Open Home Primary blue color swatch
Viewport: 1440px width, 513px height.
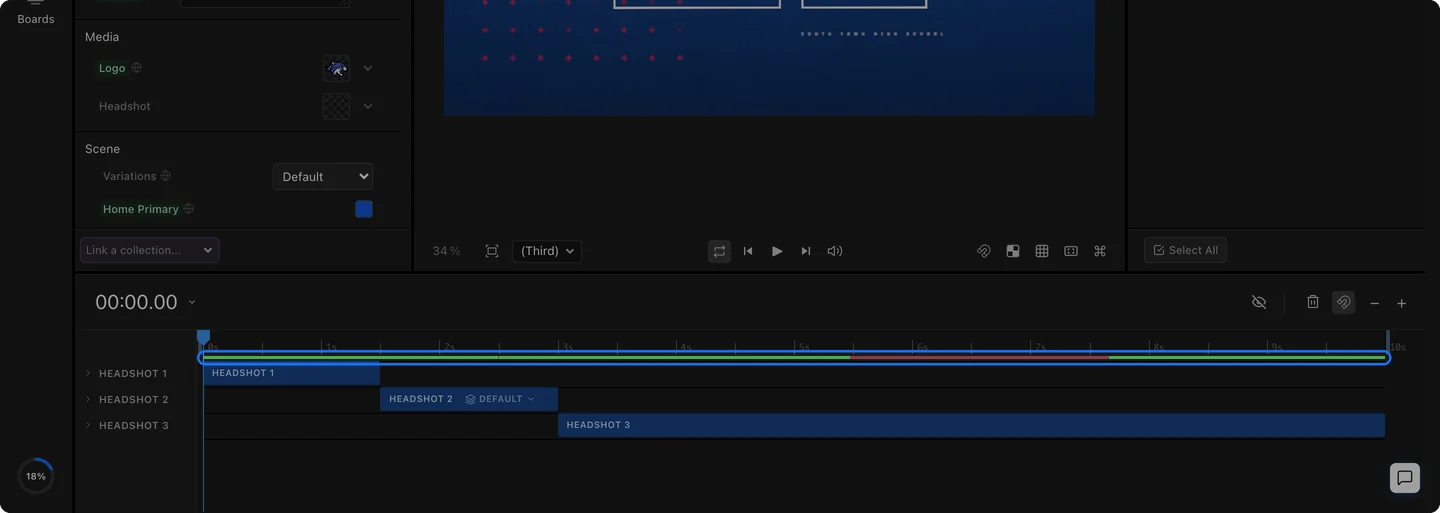[x=364, y=209]
